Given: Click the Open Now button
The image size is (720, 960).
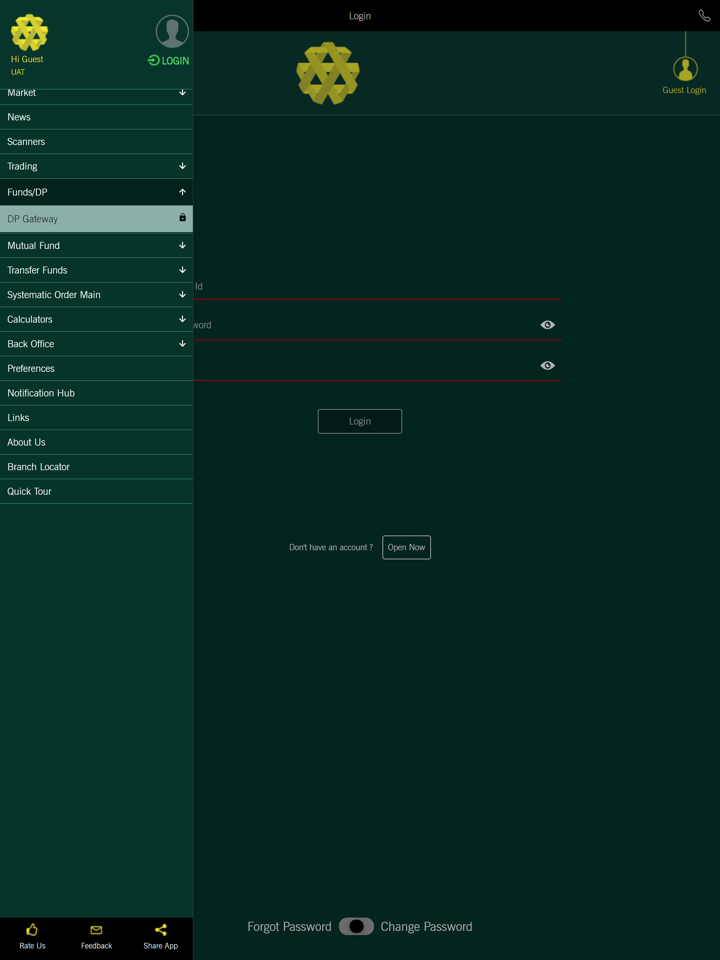Looking at the screenshot, I should pyautogui.click(x=406, y=547).
